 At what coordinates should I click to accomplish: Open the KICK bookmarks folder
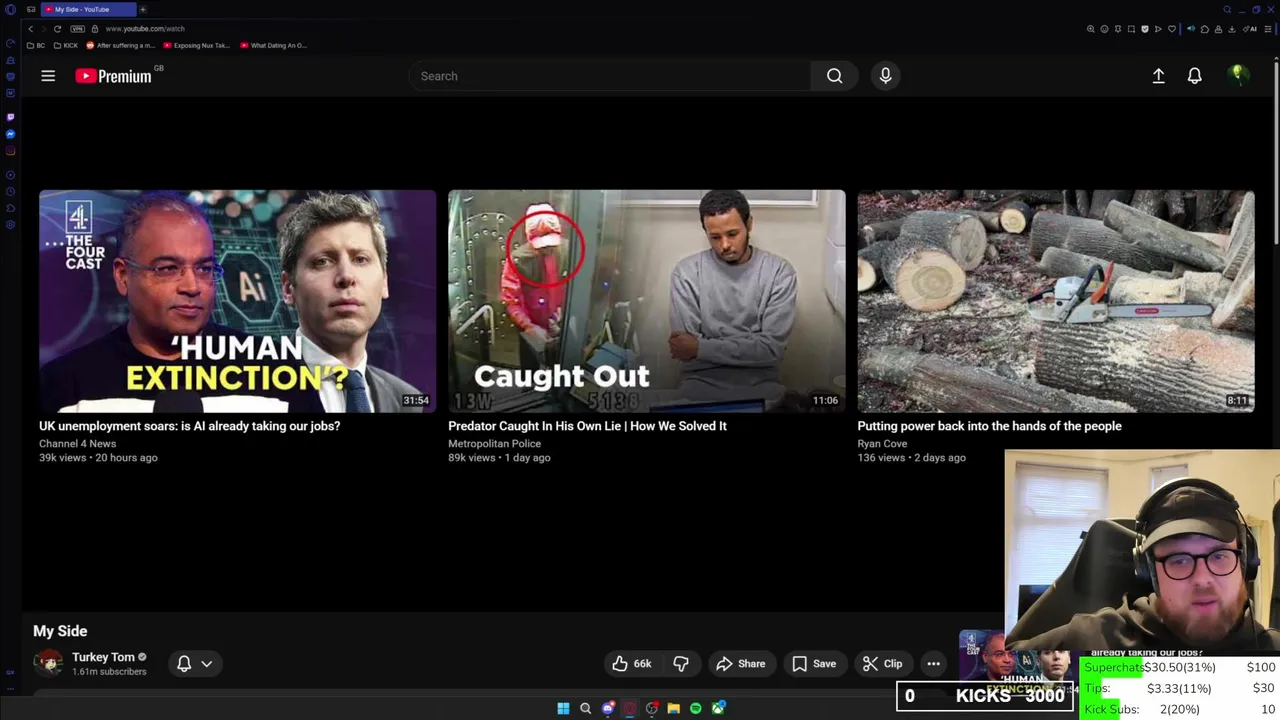point(66,45)
